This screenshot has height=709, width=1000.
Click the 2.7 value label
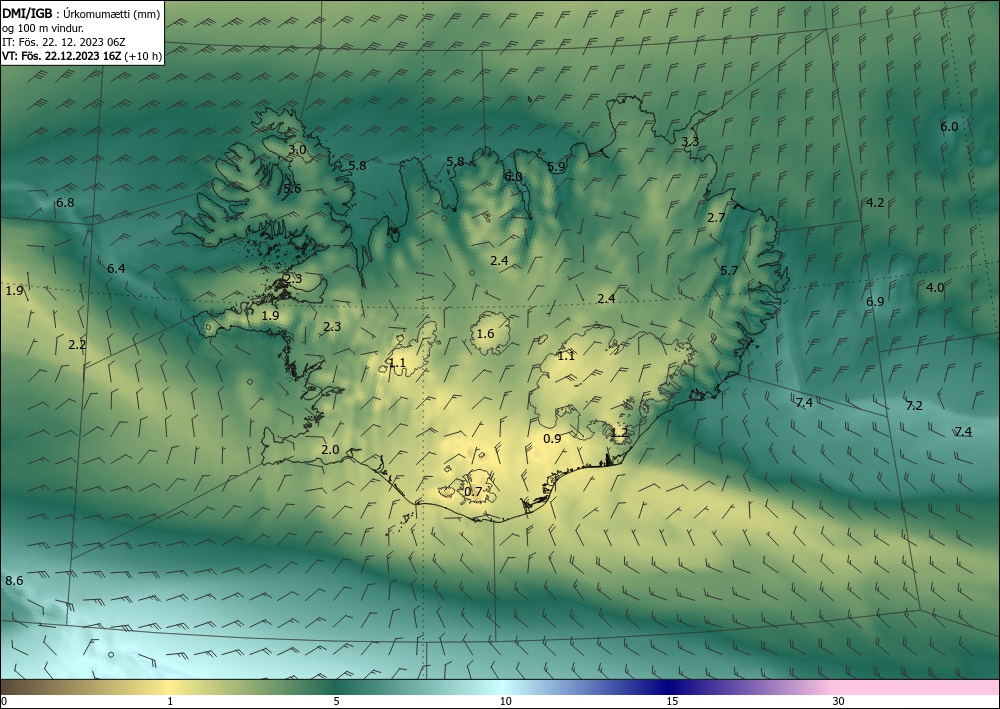[x=716, y=217]
